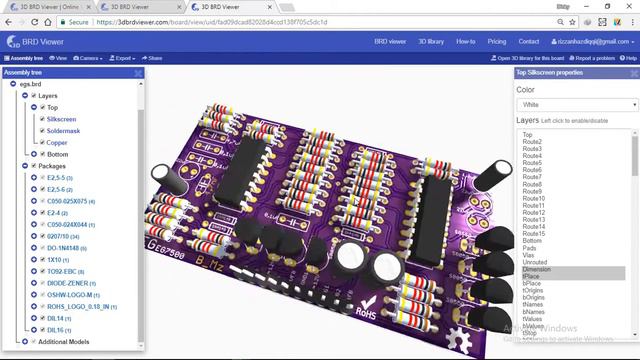640x360 pixels.
Task: Expand the DIL14 package node
Action: pos(34,318)
